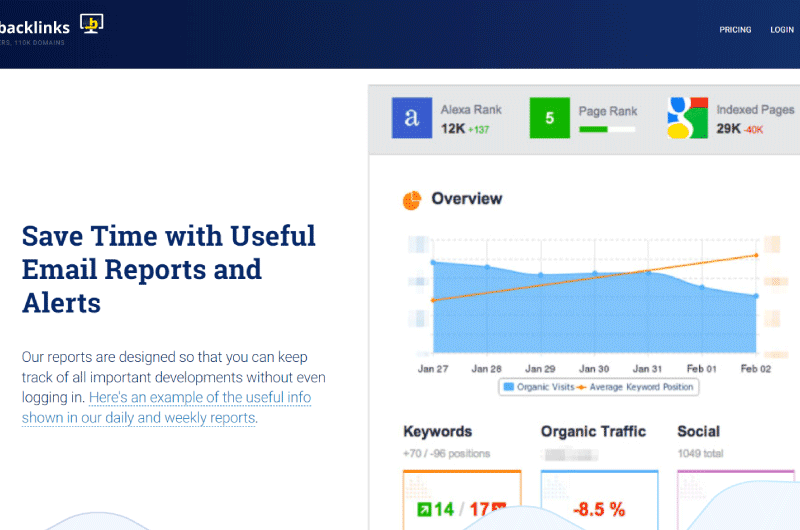
Task: Click the Organic Visits legend swatch
Action: [509, 387]
